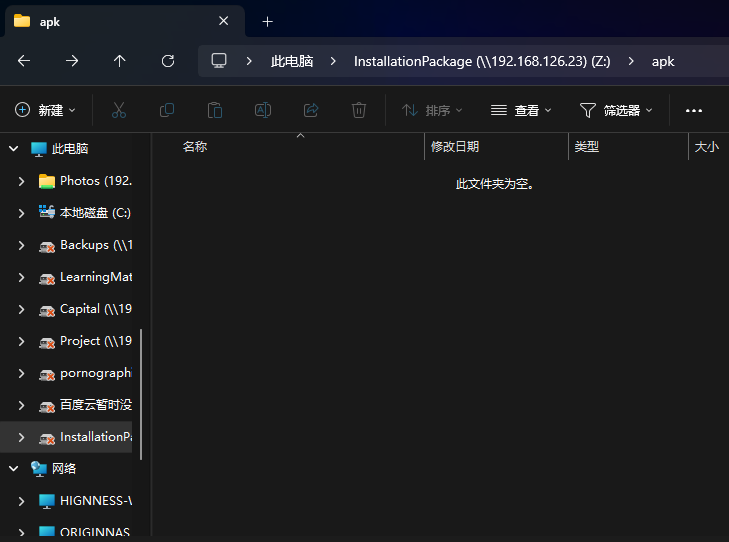Go up one folder level
The width and height of the screenshot is (729, 542).
click(x=119, y=61)
